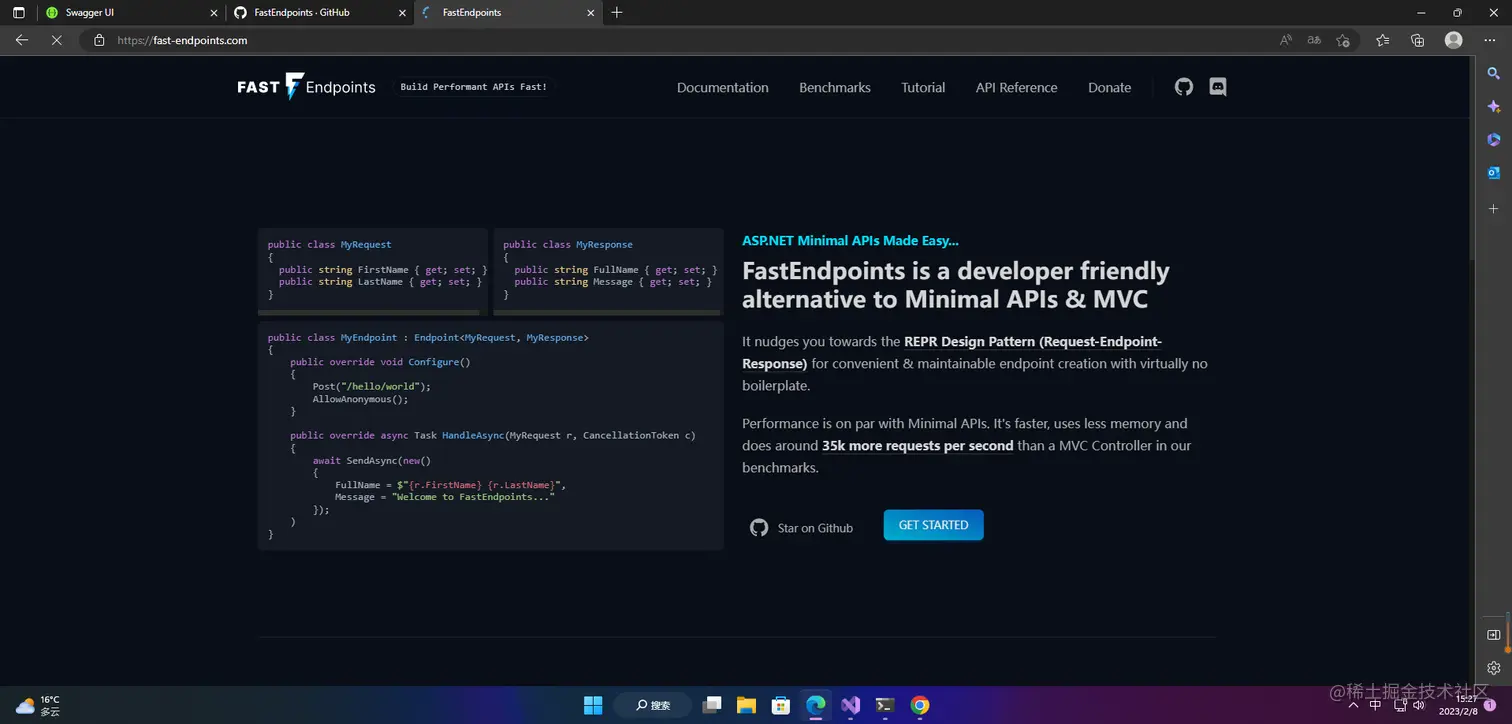Open the GitHub icon in site header

click(1184, 87)
